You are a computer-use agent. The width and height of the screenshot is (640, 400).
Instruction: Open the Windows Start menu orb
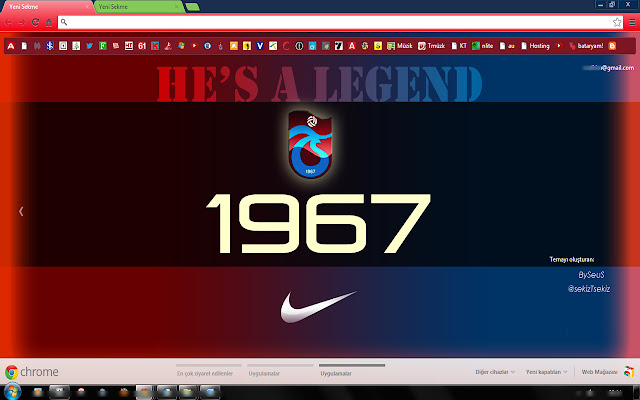[x=12, y=392]
